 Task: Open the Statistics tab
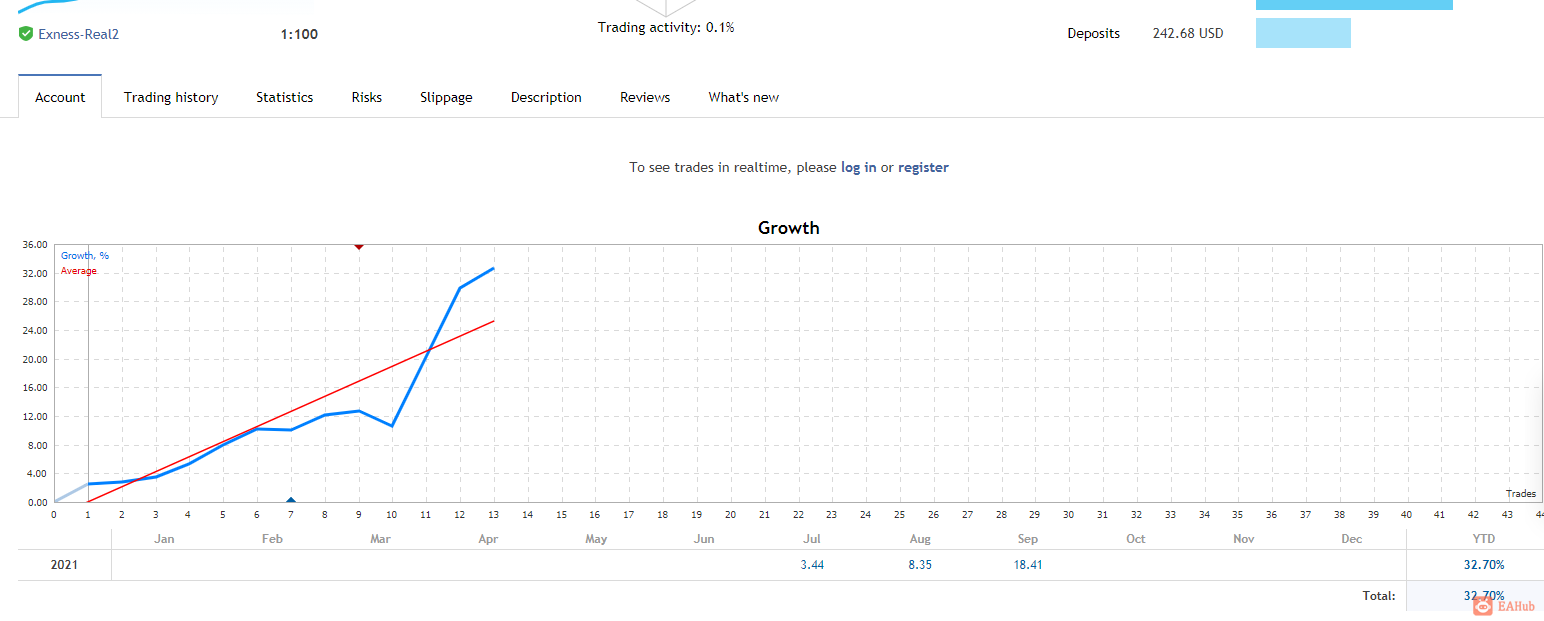(x=285, y=97)
